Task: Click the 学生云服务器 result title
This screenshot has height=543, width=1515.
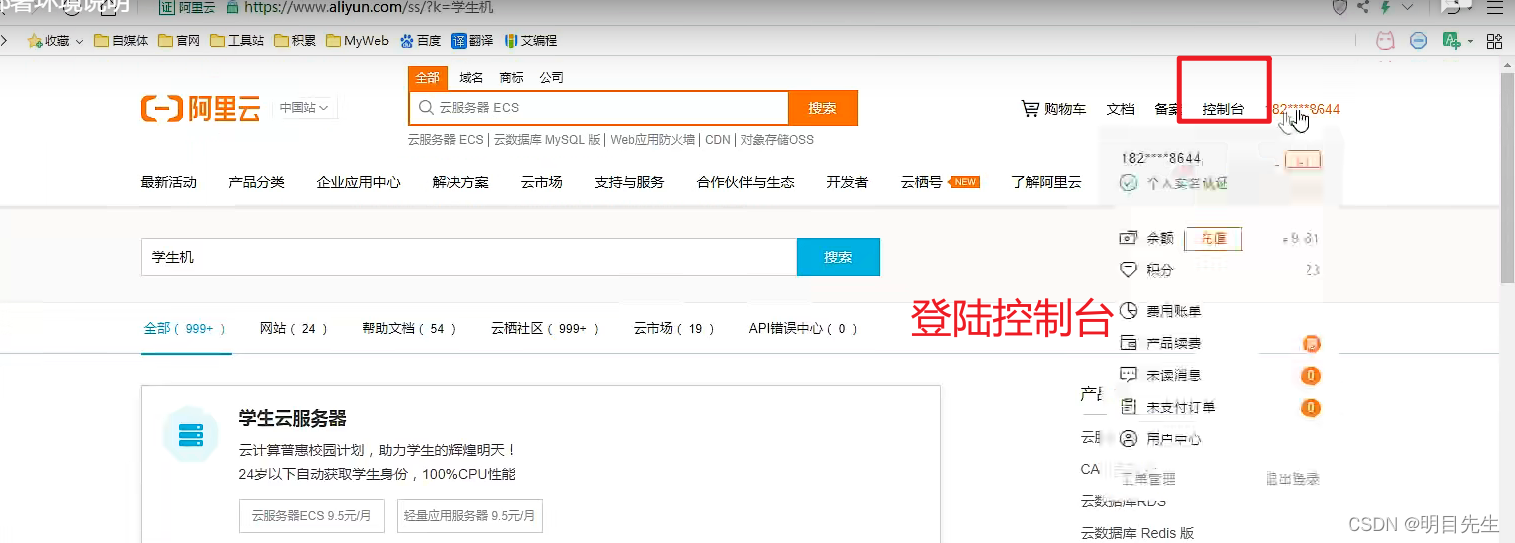Action: pos(292,418)
